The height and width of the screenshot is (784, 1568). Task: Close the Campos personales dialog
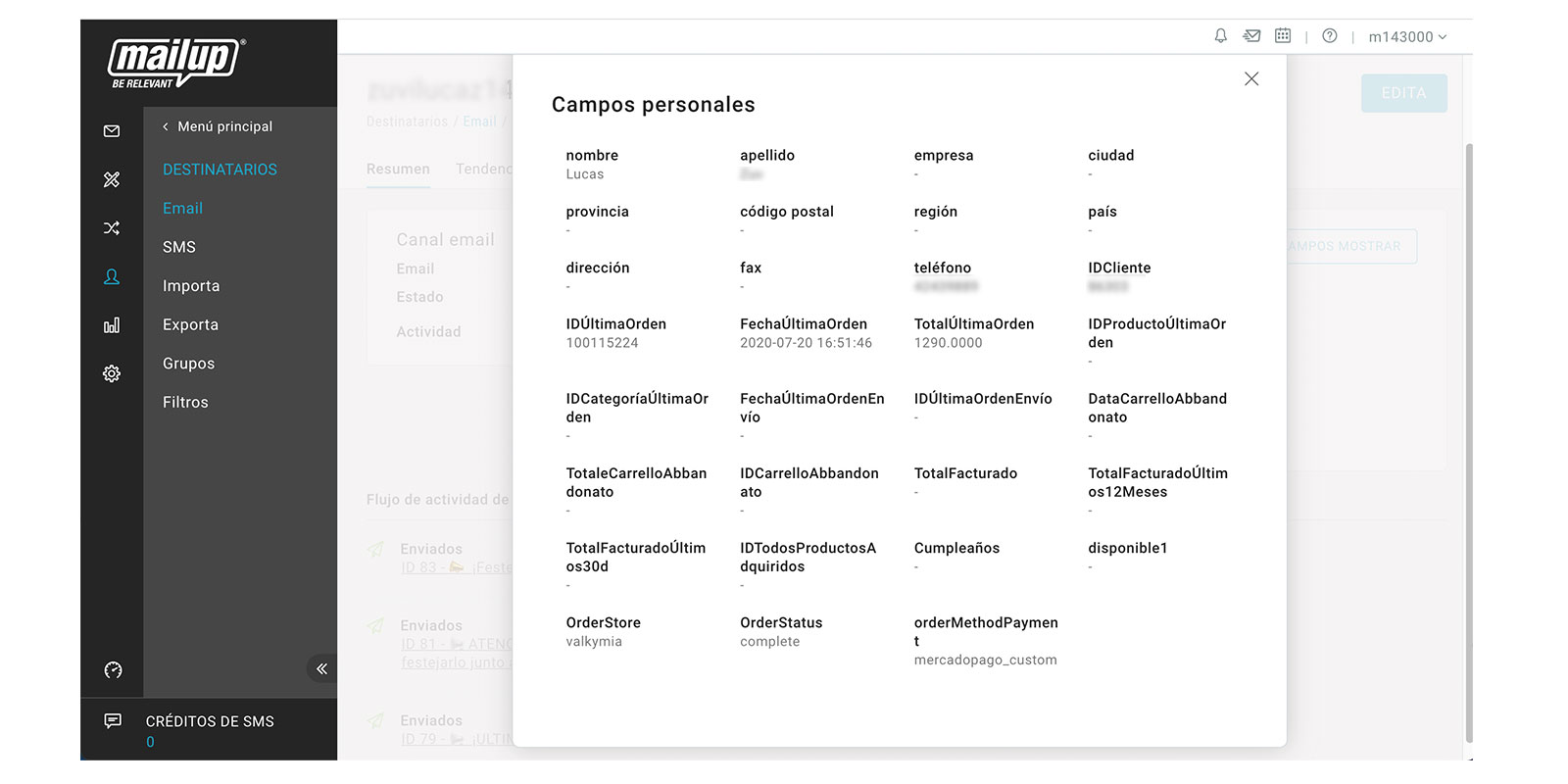coord(1251,78)
